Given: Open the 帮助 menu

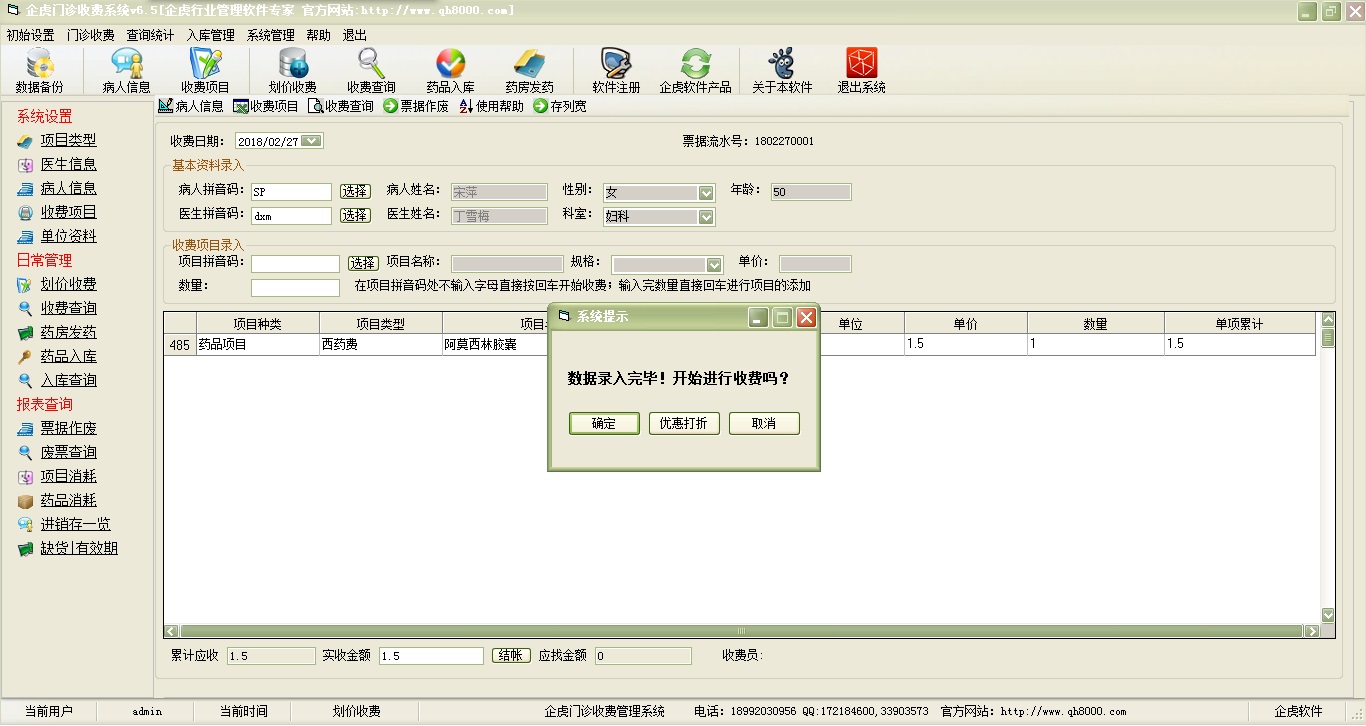Looking at the screenshot, I should click(318, 35).
